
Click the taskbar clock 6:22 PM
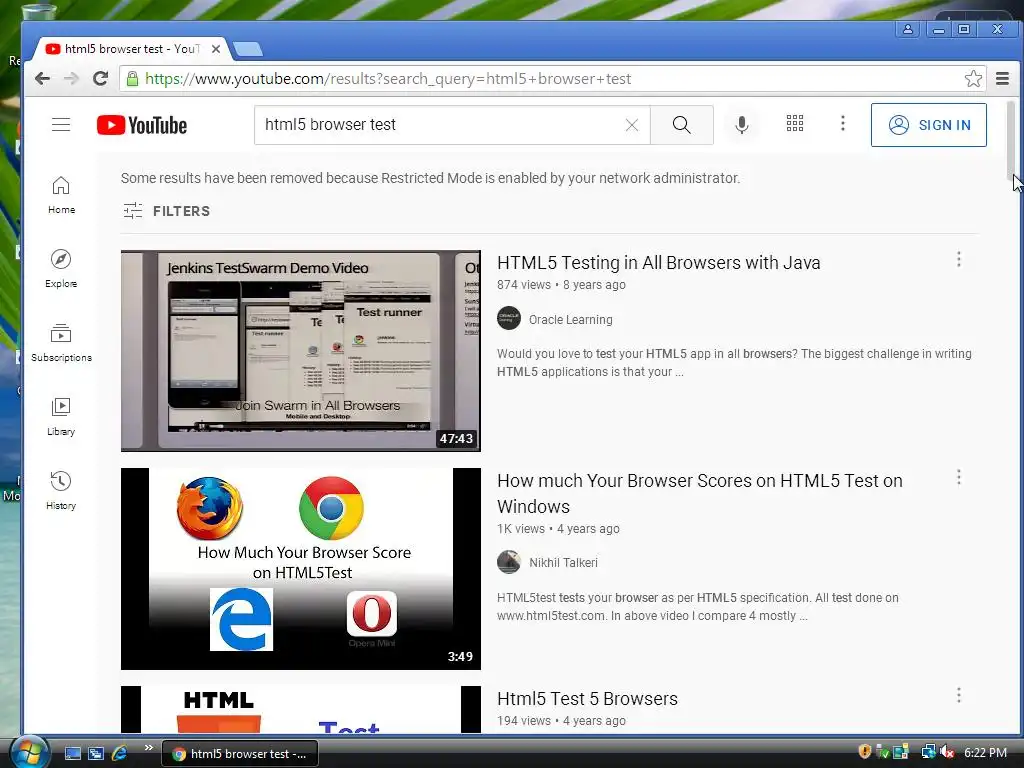[x=985, y=753]
